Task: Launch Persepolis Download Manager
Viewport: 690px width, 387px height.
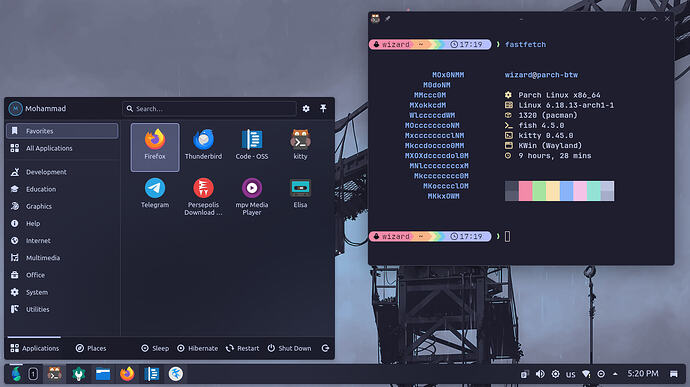Action: (203, 196)
